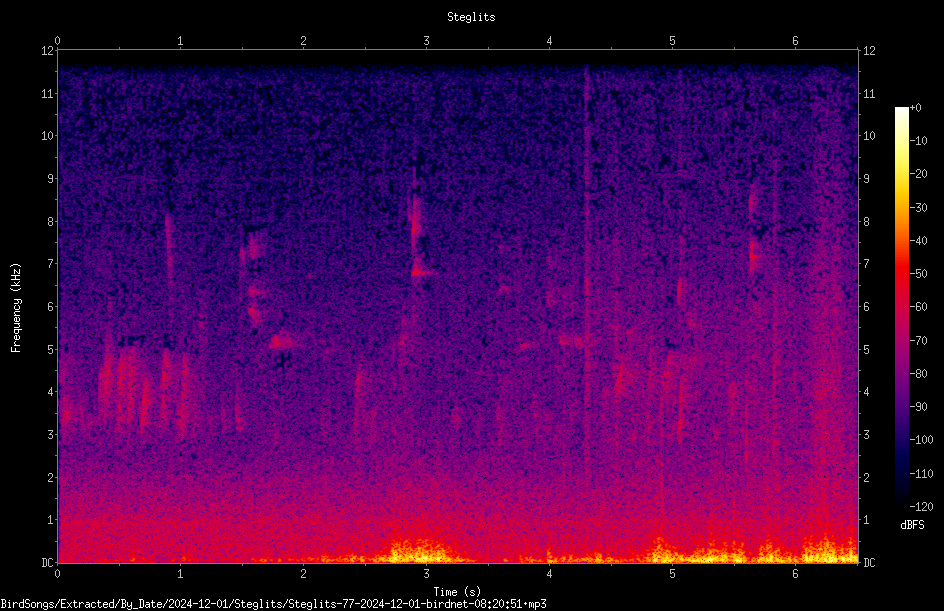Click the Steglits title text

pos(471,17)
